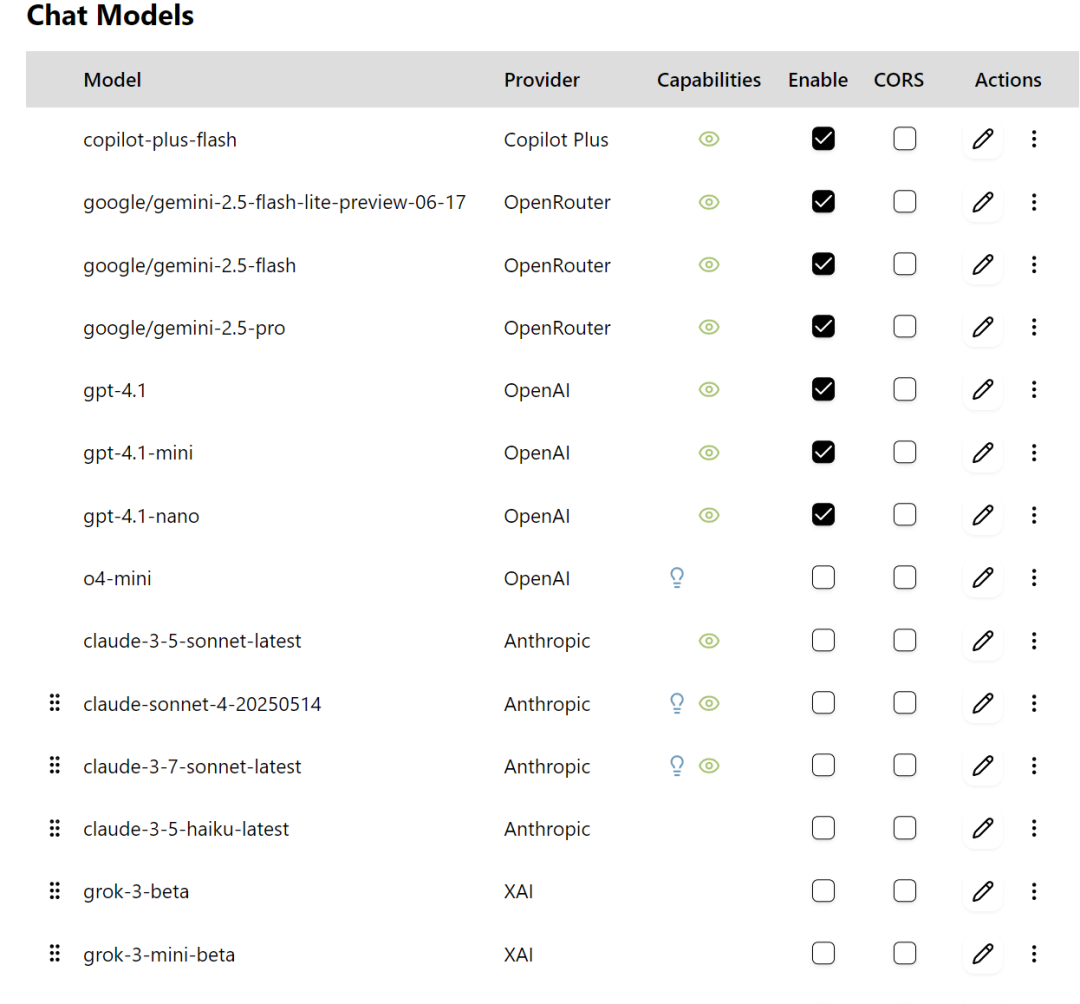1080x1004 pixels.
Task: Click the claude-3-7-sonnet-latest model name
Action: point(192,766)
